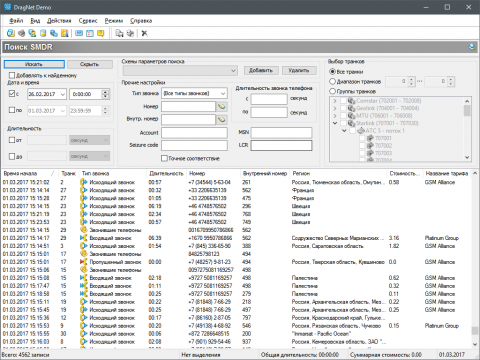Open the Вид menu
480x360 pixels.
pyautogui.click(x=35, y=21)
